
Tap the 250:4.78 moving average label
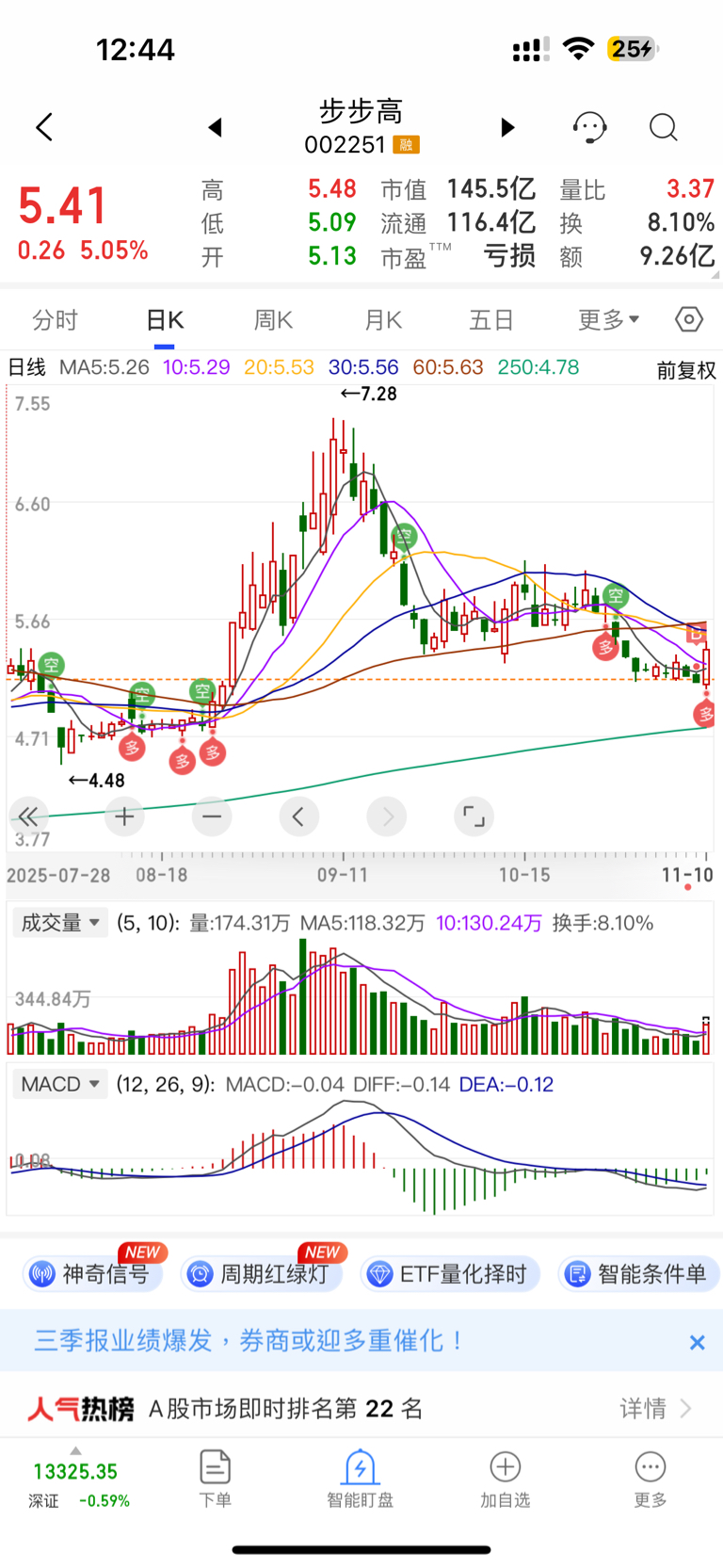pos(538,367)
